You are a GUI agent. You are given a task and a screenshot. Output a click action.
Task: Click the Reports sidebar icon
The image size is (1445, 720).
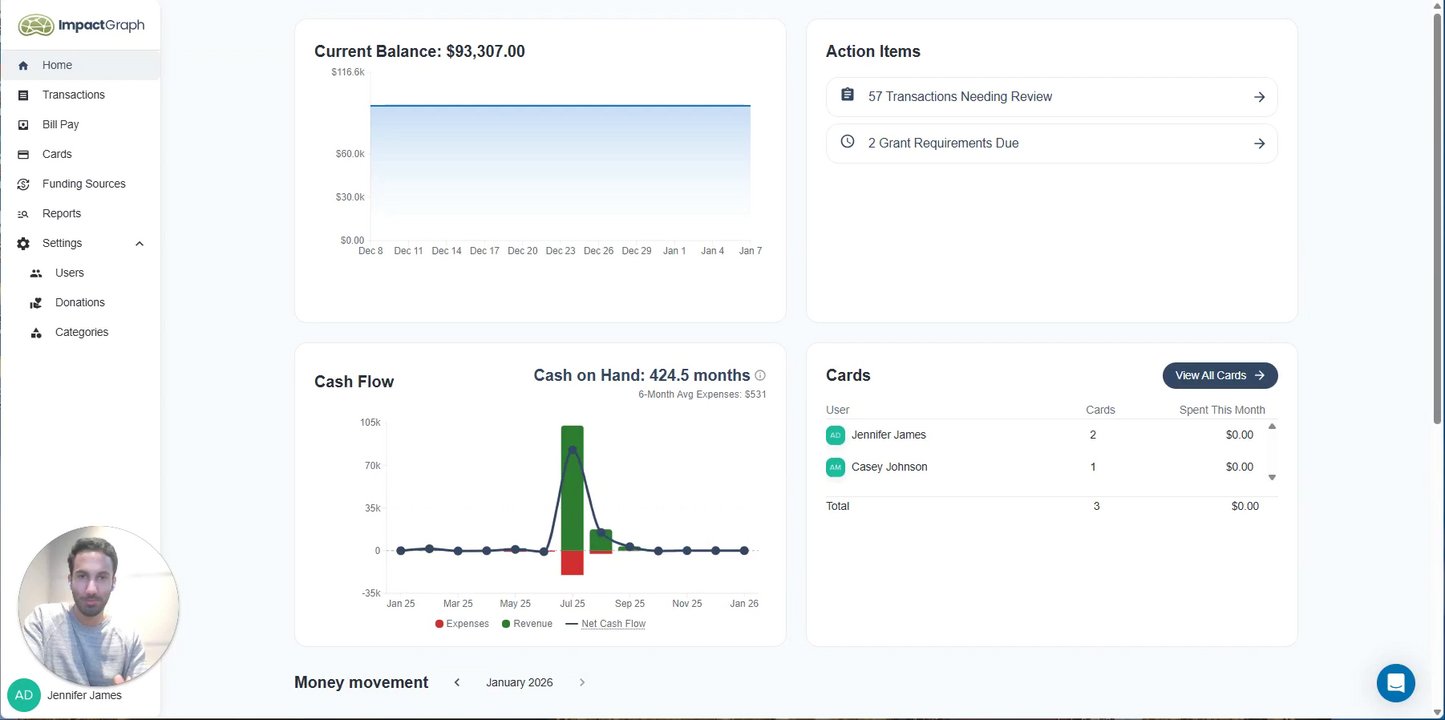coord(23,214)
